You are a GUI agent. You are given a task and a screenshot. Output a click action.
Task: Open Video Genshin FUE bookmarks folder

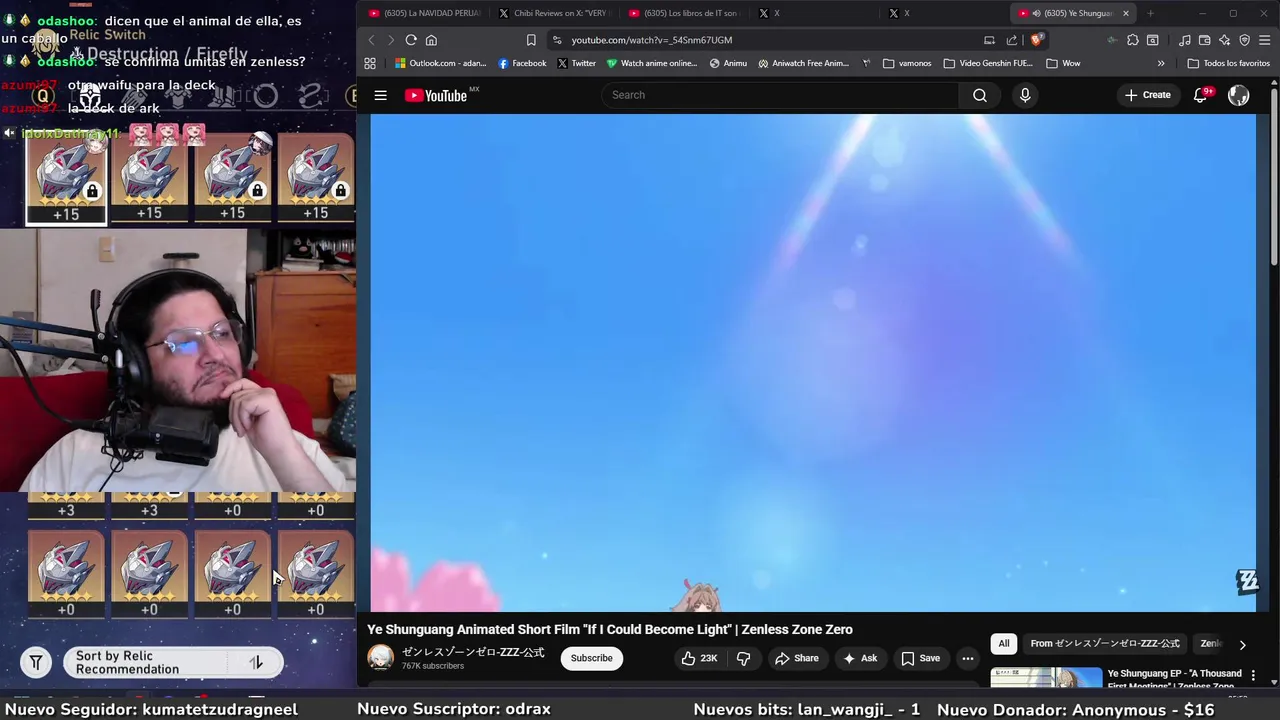(989, 63)
